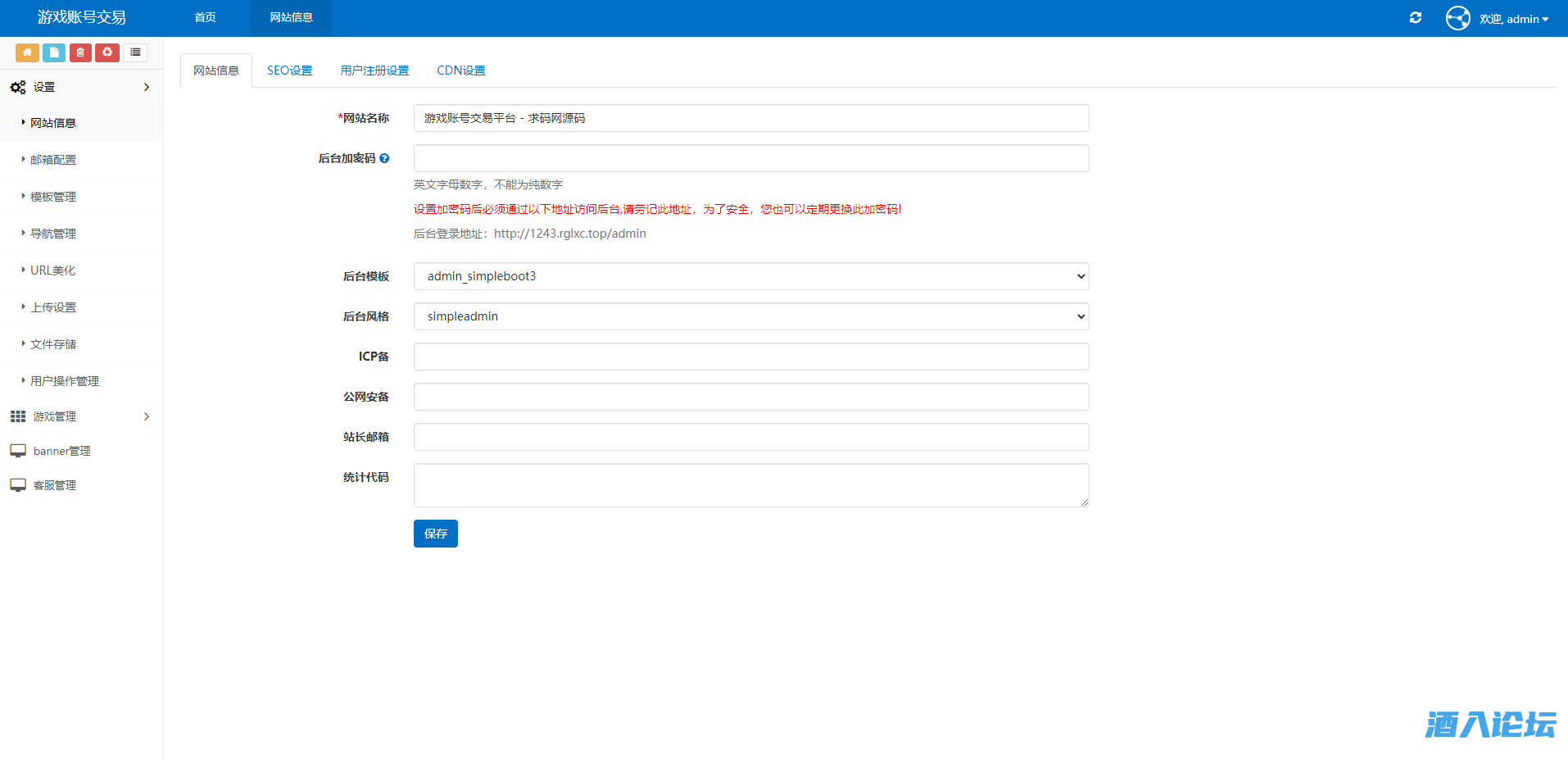Switch to the CDN设置 tab
The width and height of the screenshot is (1568, 759).
(460, 70)
